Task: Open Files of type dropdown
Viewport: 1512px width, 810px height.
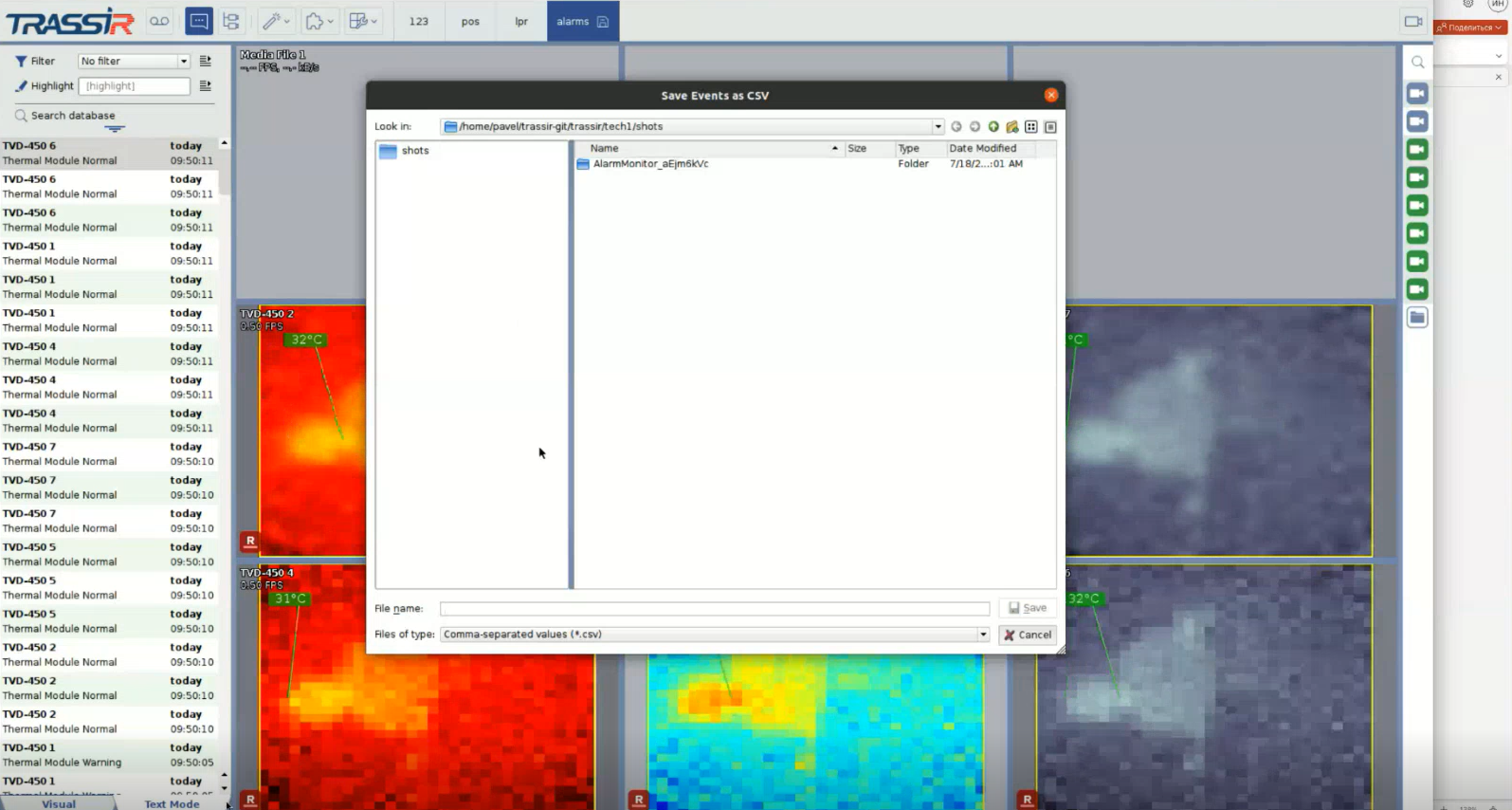Action: 715,635
